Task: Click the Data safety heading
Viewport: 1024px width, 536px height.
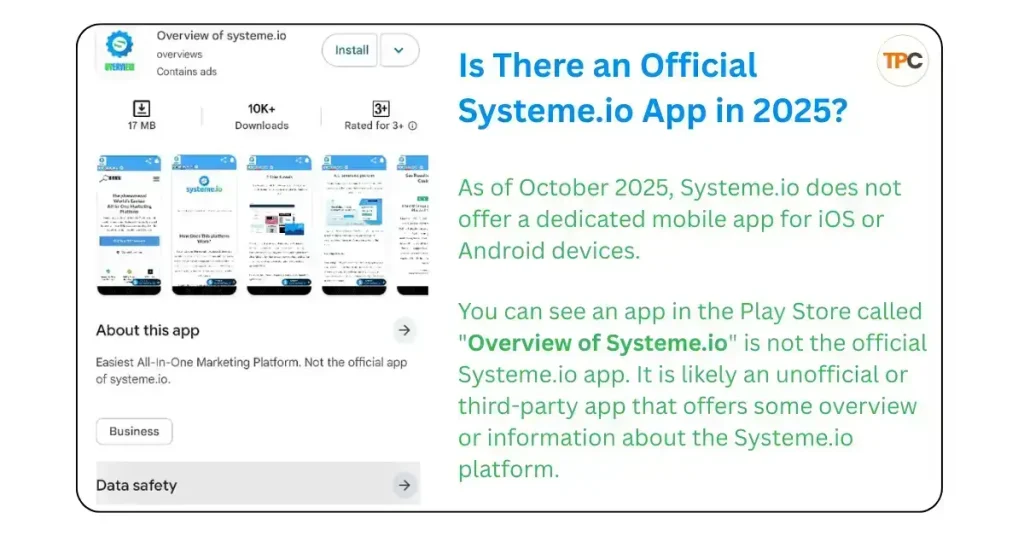Action: [x=136, y=486]
